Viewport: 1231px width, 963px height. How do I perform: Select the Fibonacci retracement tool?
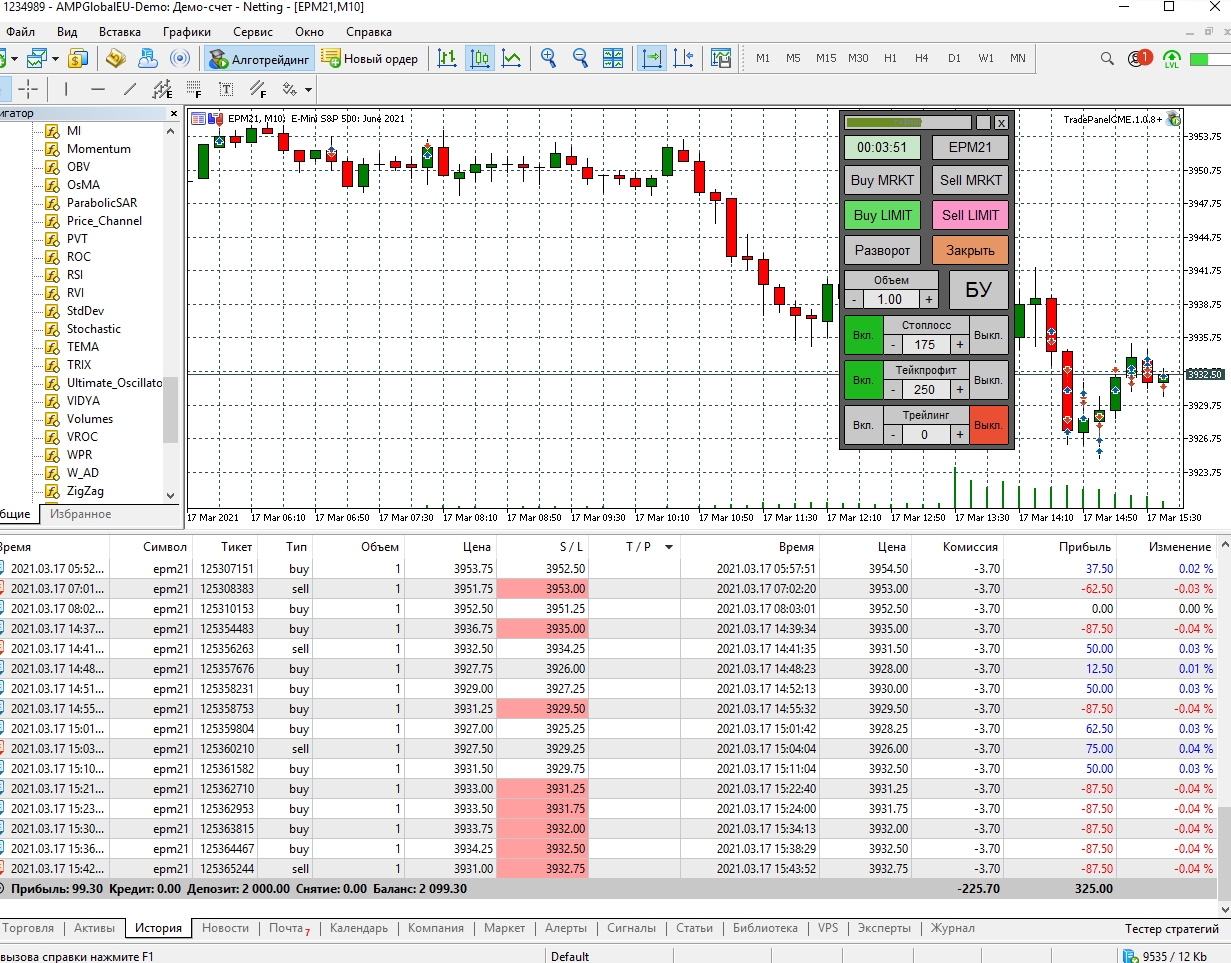193,89
